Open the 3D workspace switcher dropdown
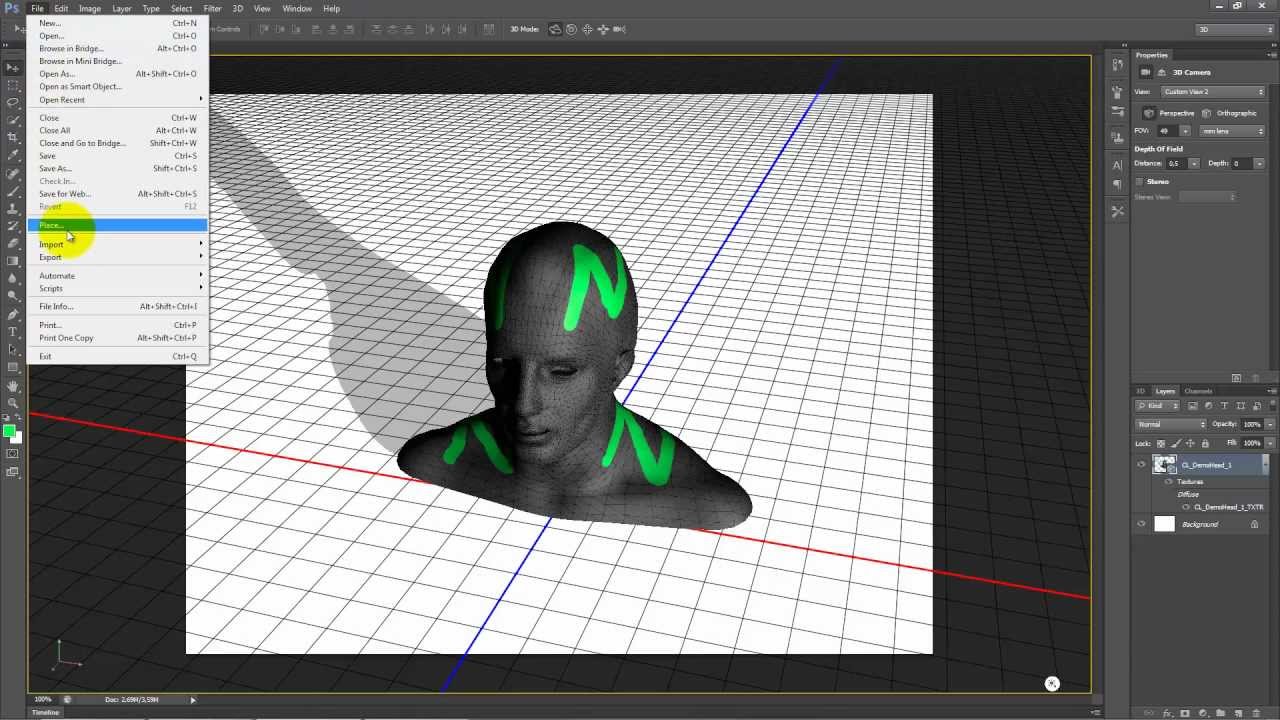 pyautogui.click(x=1235, y=30)
